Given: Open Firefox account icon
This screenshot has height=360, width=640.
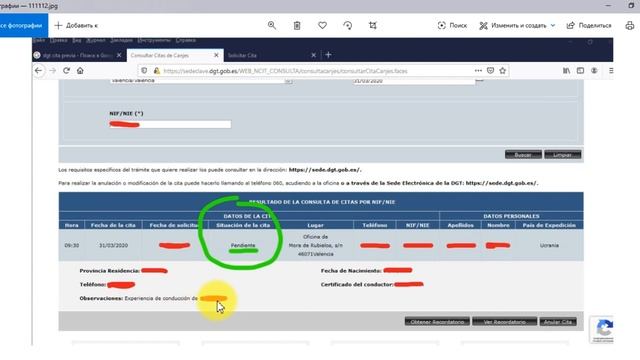Looking at the screenshot, I should point(594,71).
